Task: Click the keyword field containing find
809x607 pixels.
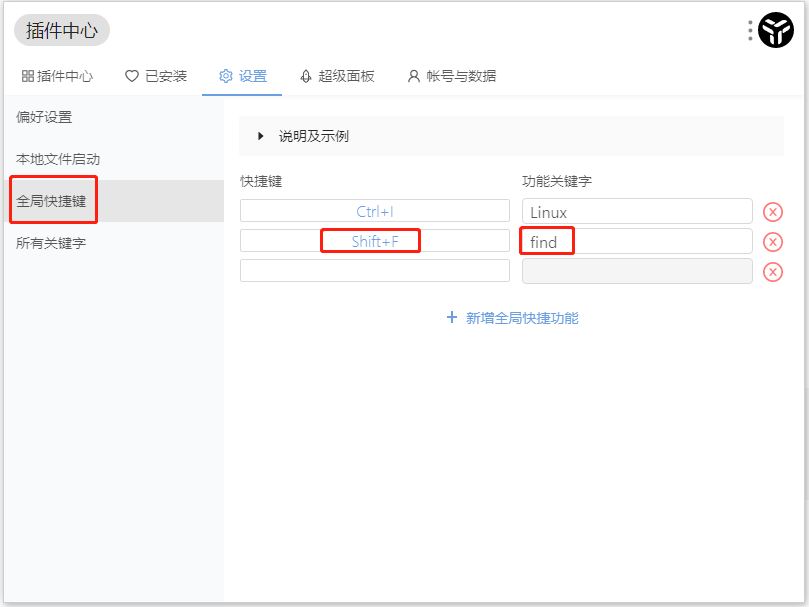Action: 636,241
